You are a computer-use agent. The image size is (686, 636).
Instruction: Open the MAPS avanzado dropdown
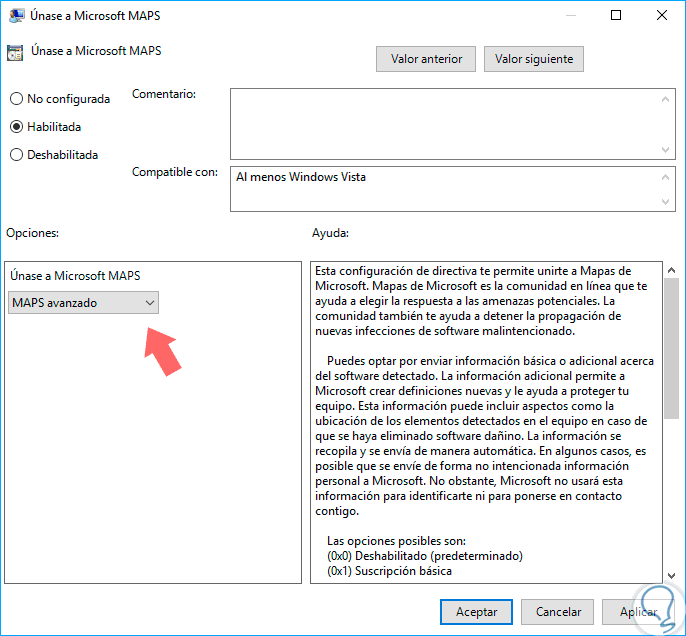tap(84, 303)
